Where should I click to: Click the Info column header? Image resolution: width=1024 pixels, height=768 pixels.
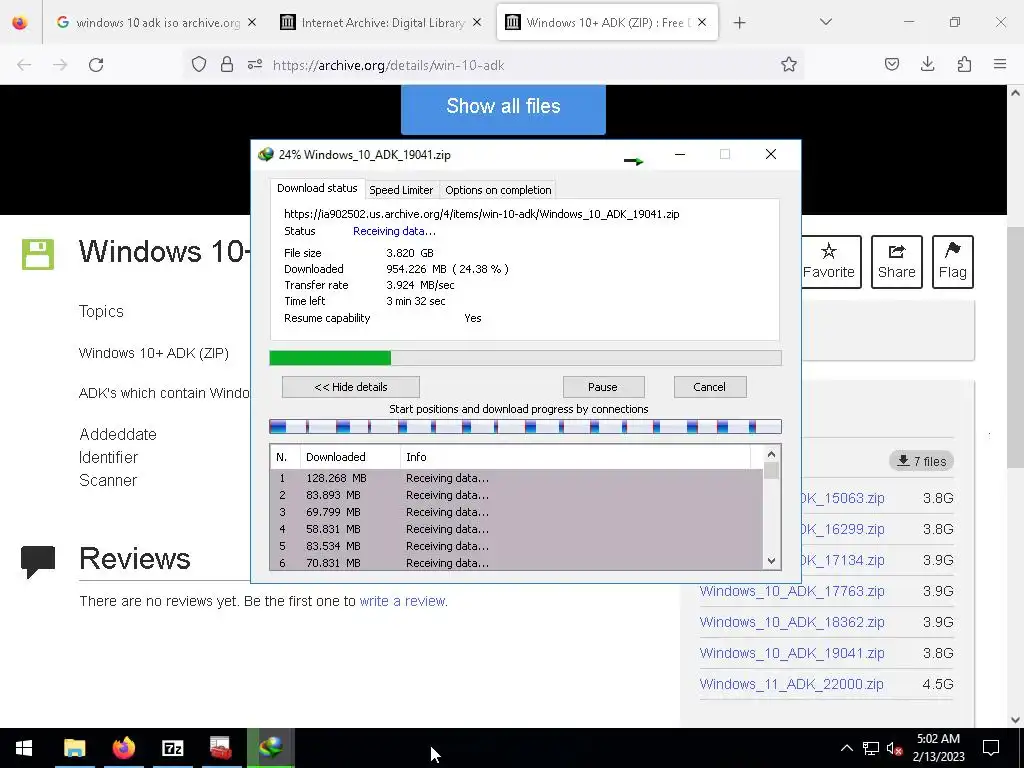[x=575, y=457]
